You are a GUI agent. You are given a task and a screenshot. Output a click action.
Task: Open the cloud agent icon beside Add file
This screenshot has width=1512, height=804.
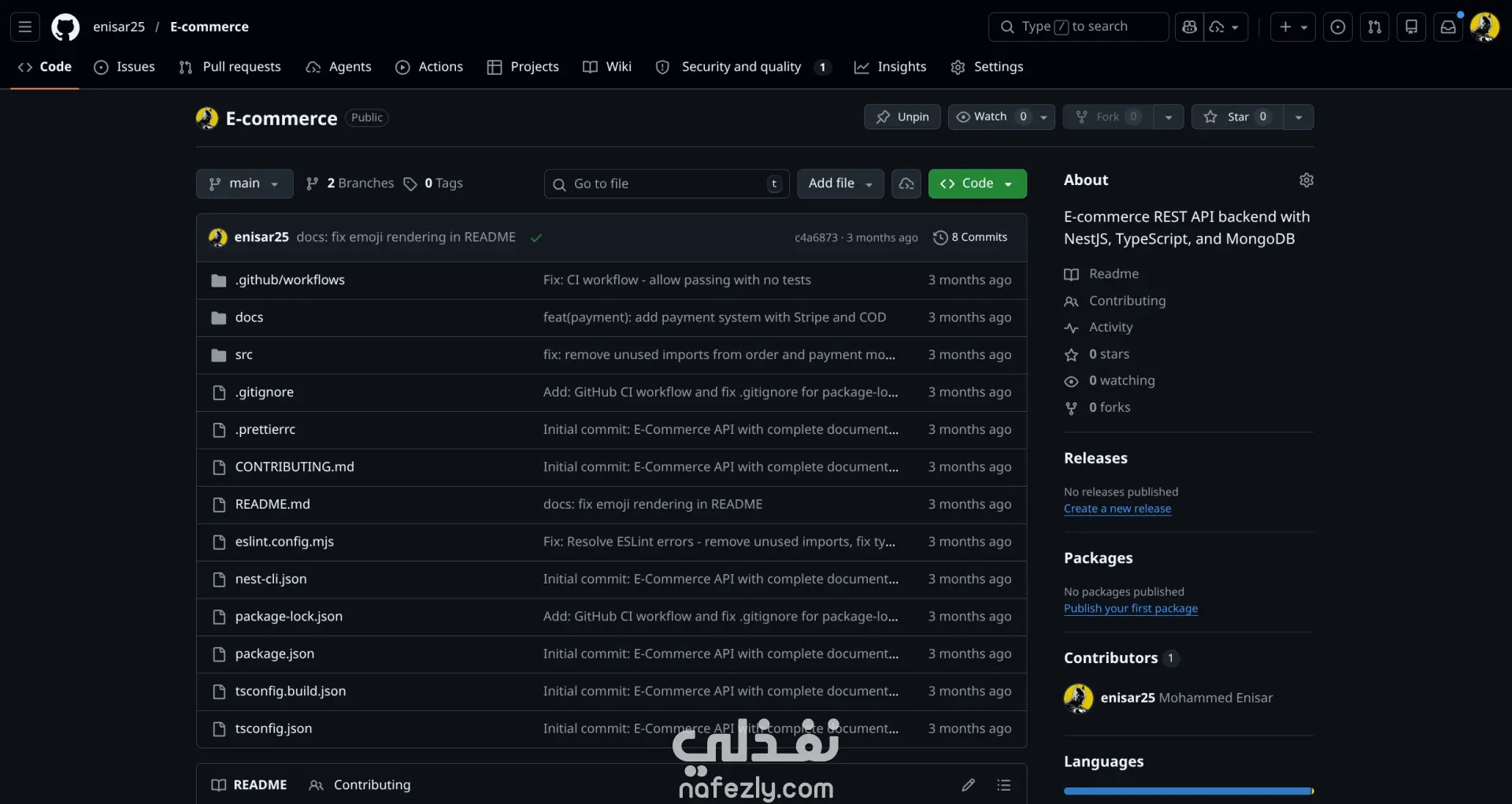coord(906,183)
